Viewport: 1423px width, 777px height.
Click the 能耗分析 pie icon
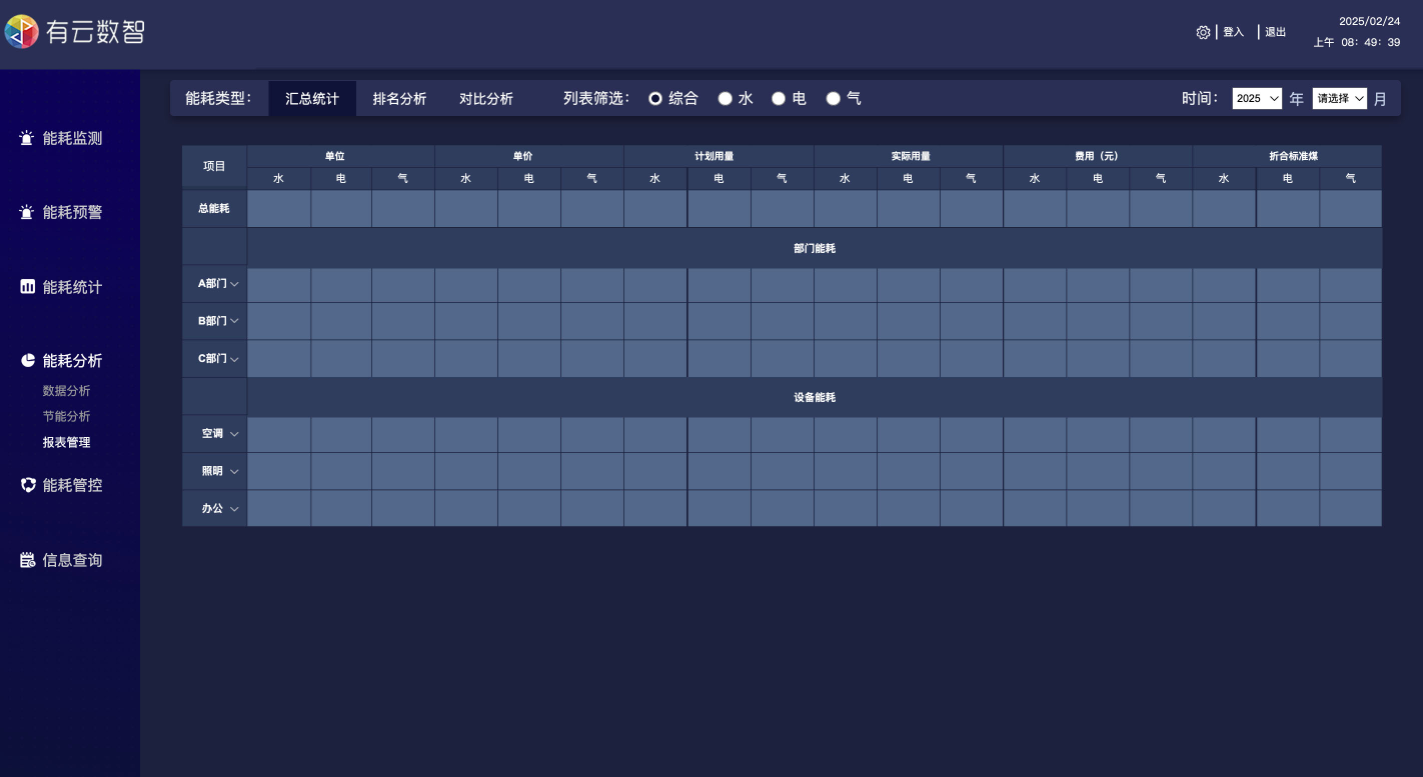click(27, 361)
